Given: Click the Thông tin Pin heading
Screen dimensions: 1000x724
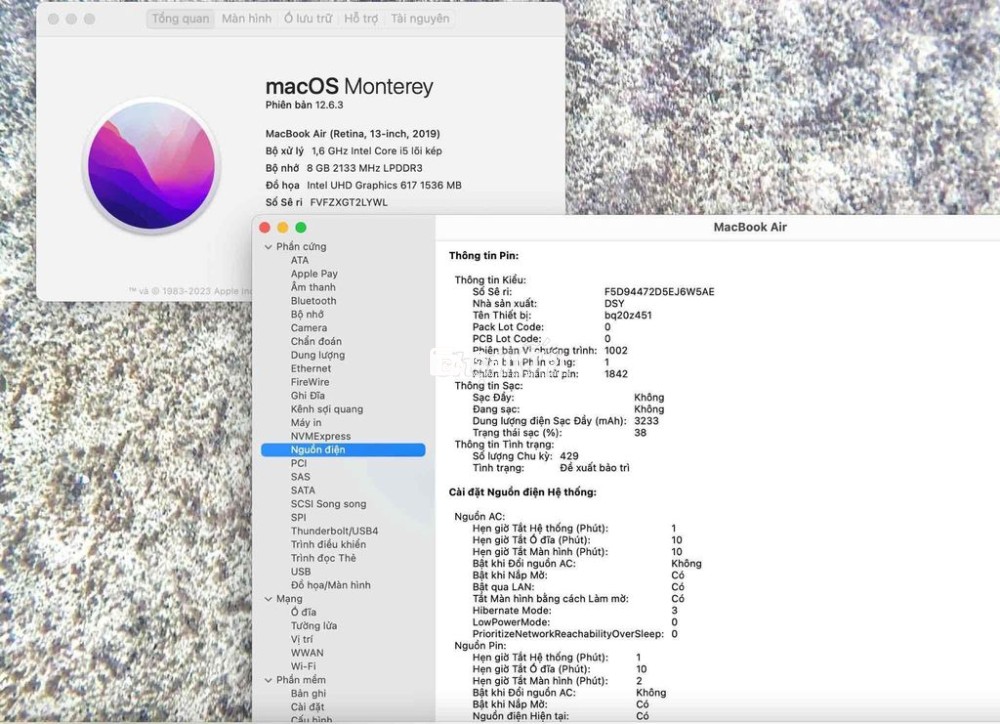Looking at the screenshot, I should 483,256.
